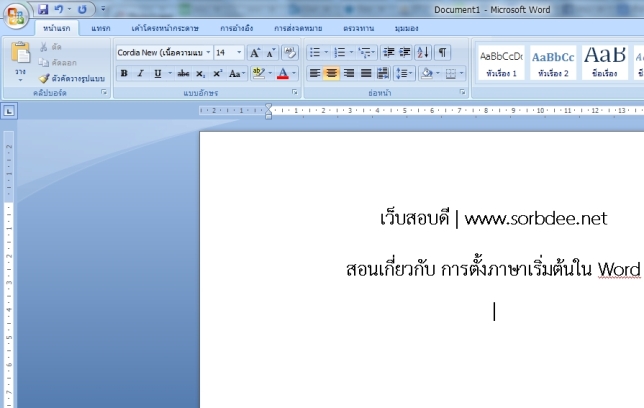Screen dimensions: 644x408
Task: Open the Clipboard pane dialog launcher
Action: tap(104, 92)
